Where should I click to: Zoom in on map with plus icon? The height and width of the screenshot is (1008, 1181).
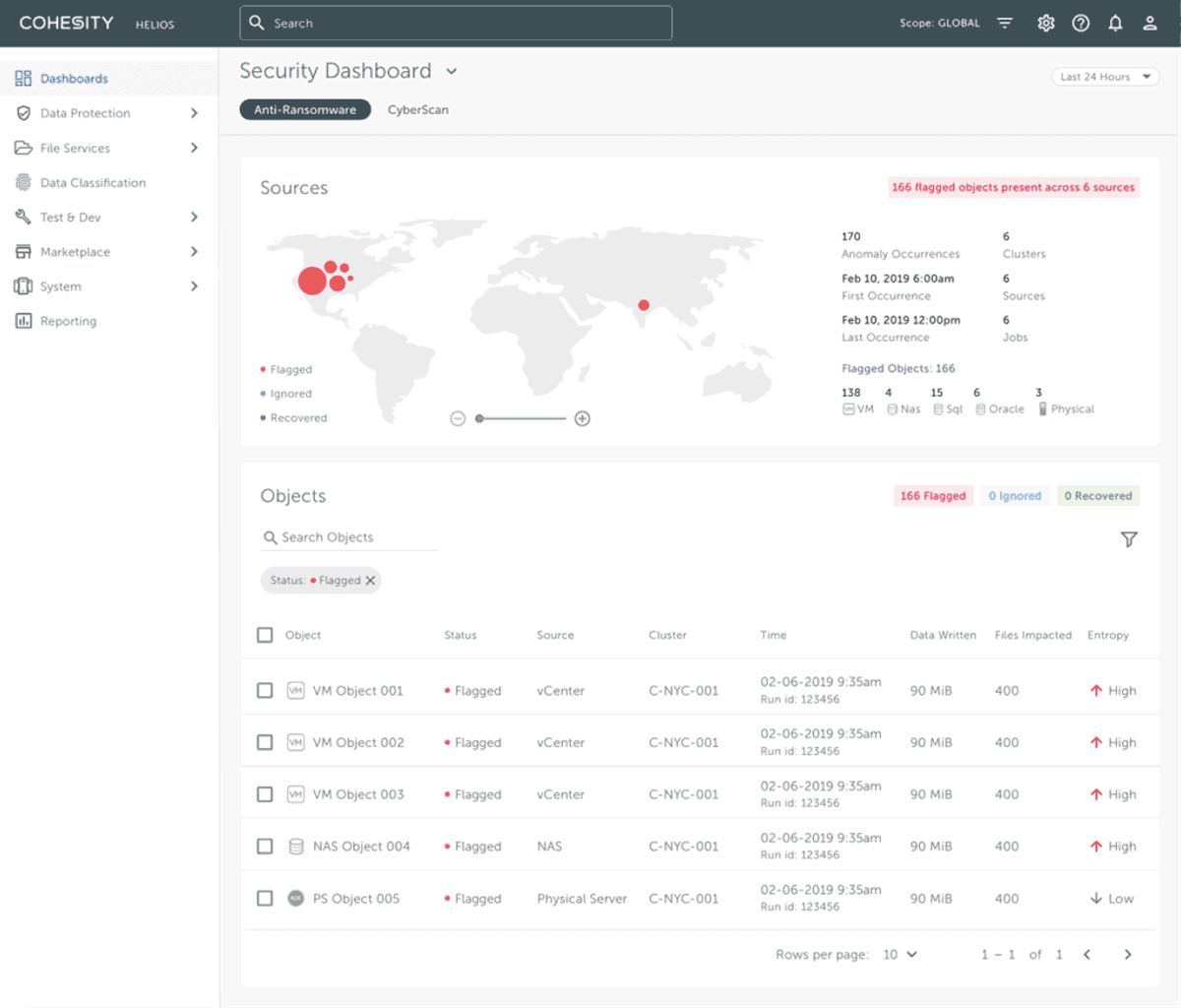click(583, 418)
